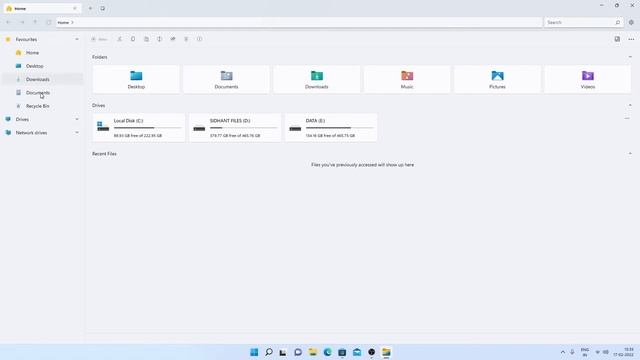Open Windows taskbar search
The height and width of the screenshot is (360, 640).
[269, 352]
